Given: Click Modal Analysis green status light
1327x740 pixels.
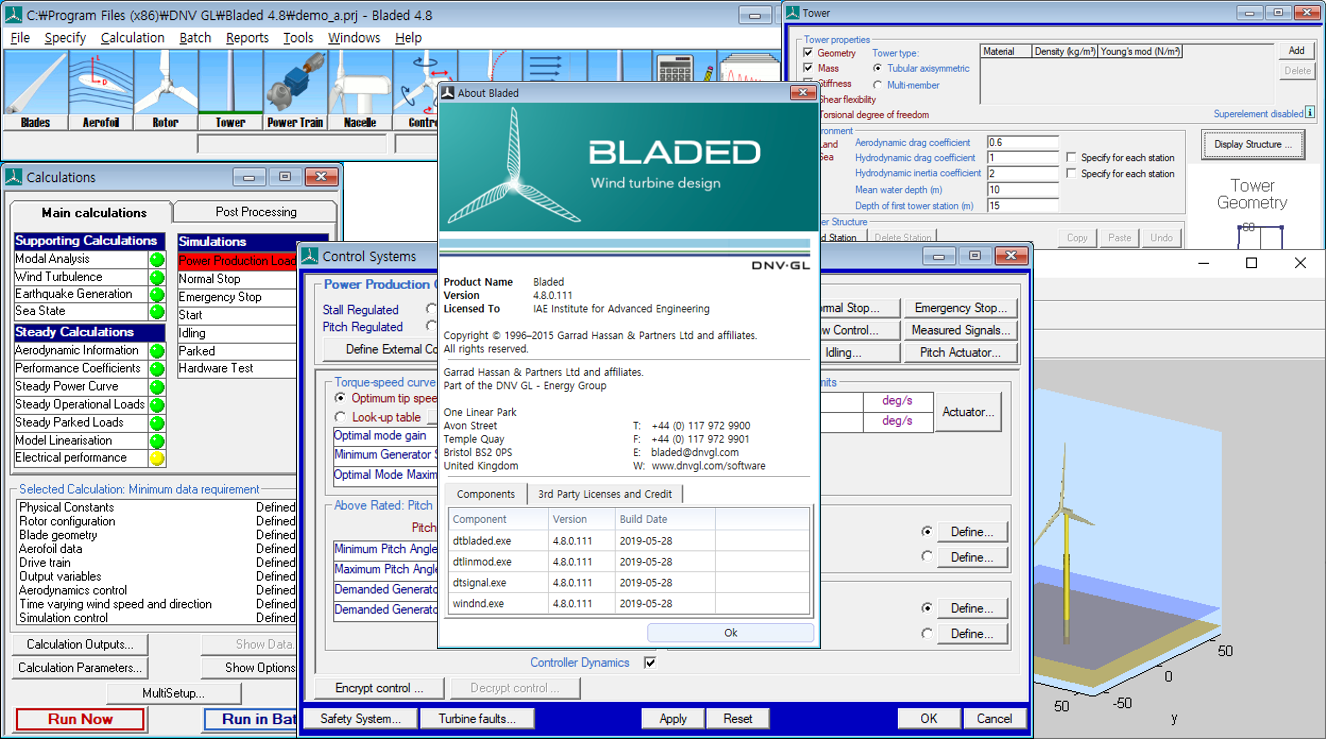Looking at the screenshot, I should pyautogui.click(x=157, y=260).
